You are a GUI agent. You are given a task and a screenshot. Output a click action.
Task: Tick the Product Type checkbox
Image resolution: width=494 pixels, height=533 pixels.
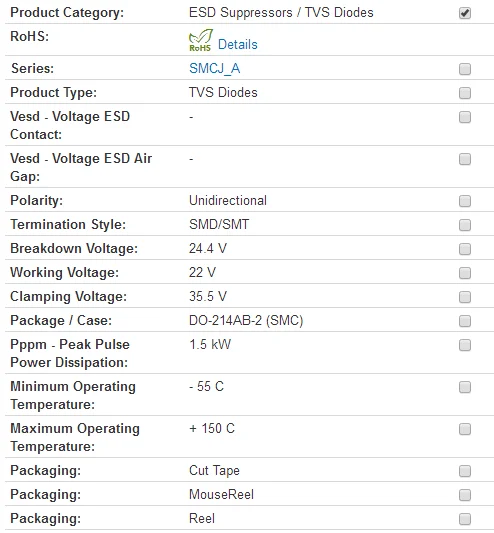point(465,93)
